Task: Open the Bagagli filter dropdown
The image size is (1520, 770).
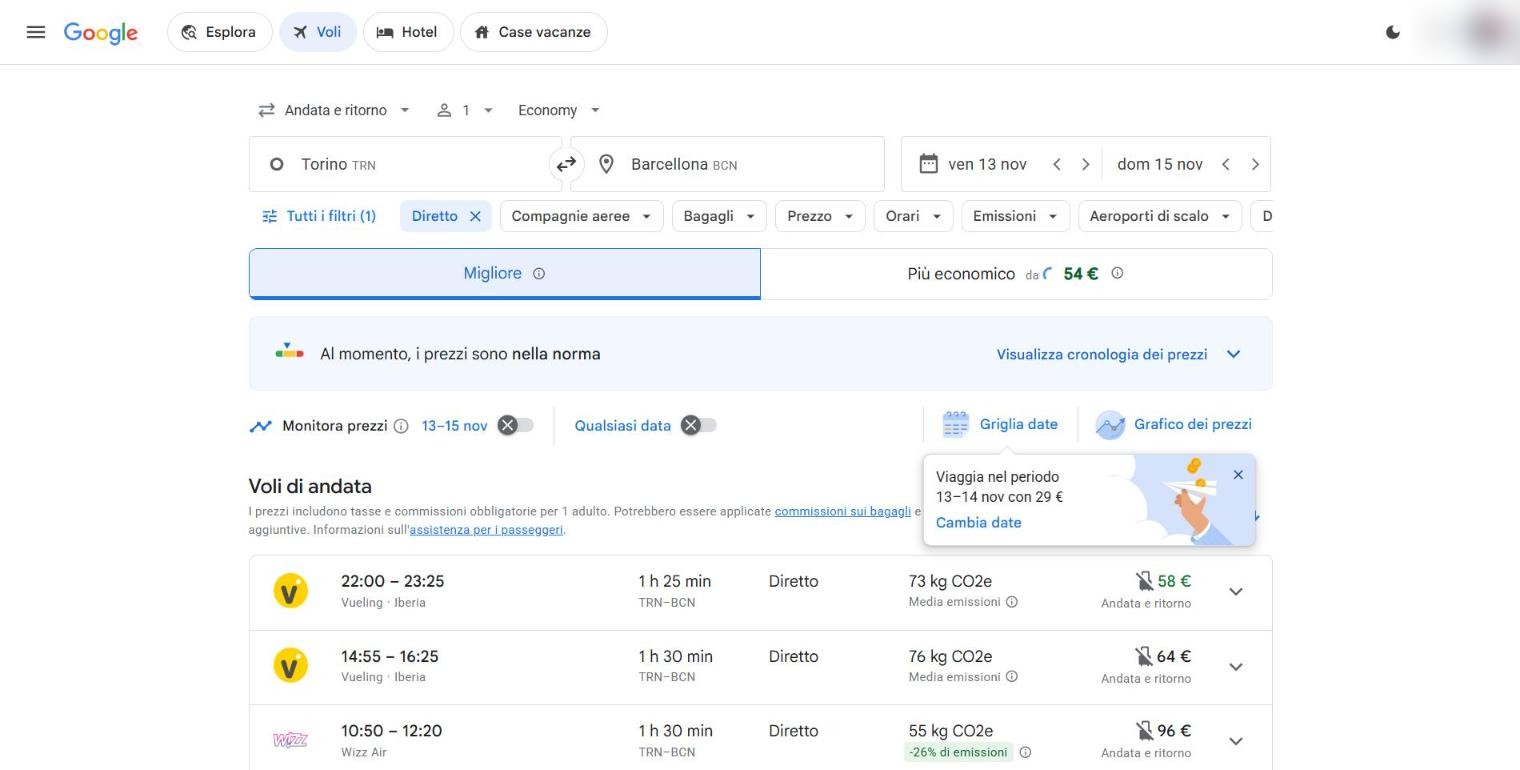Action: coord(719,216)
